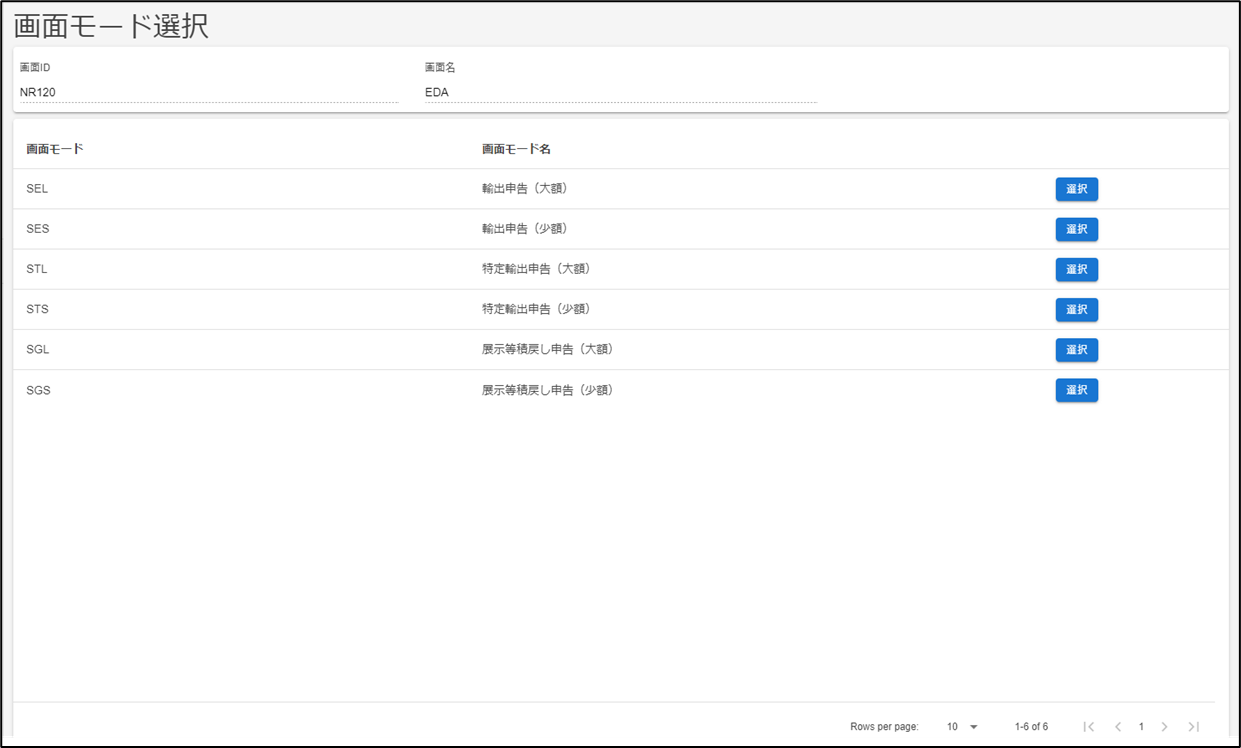Screen dimensions: 1241x748
Task: Select the STS 特定輸出申告（少額） mode
Action: coord(1076,310)
